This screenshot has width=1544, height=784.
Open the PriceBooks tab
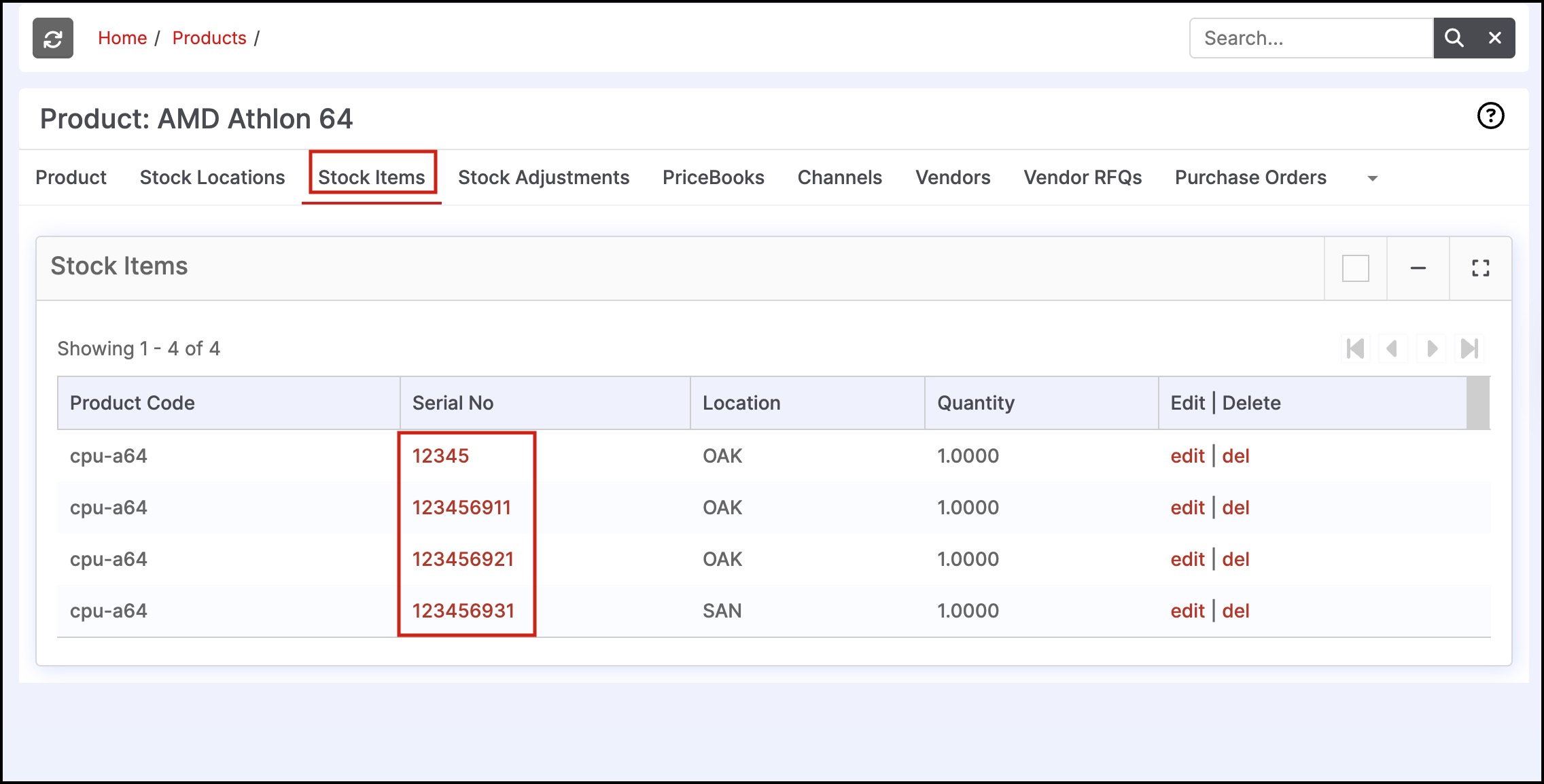[714, 177]
